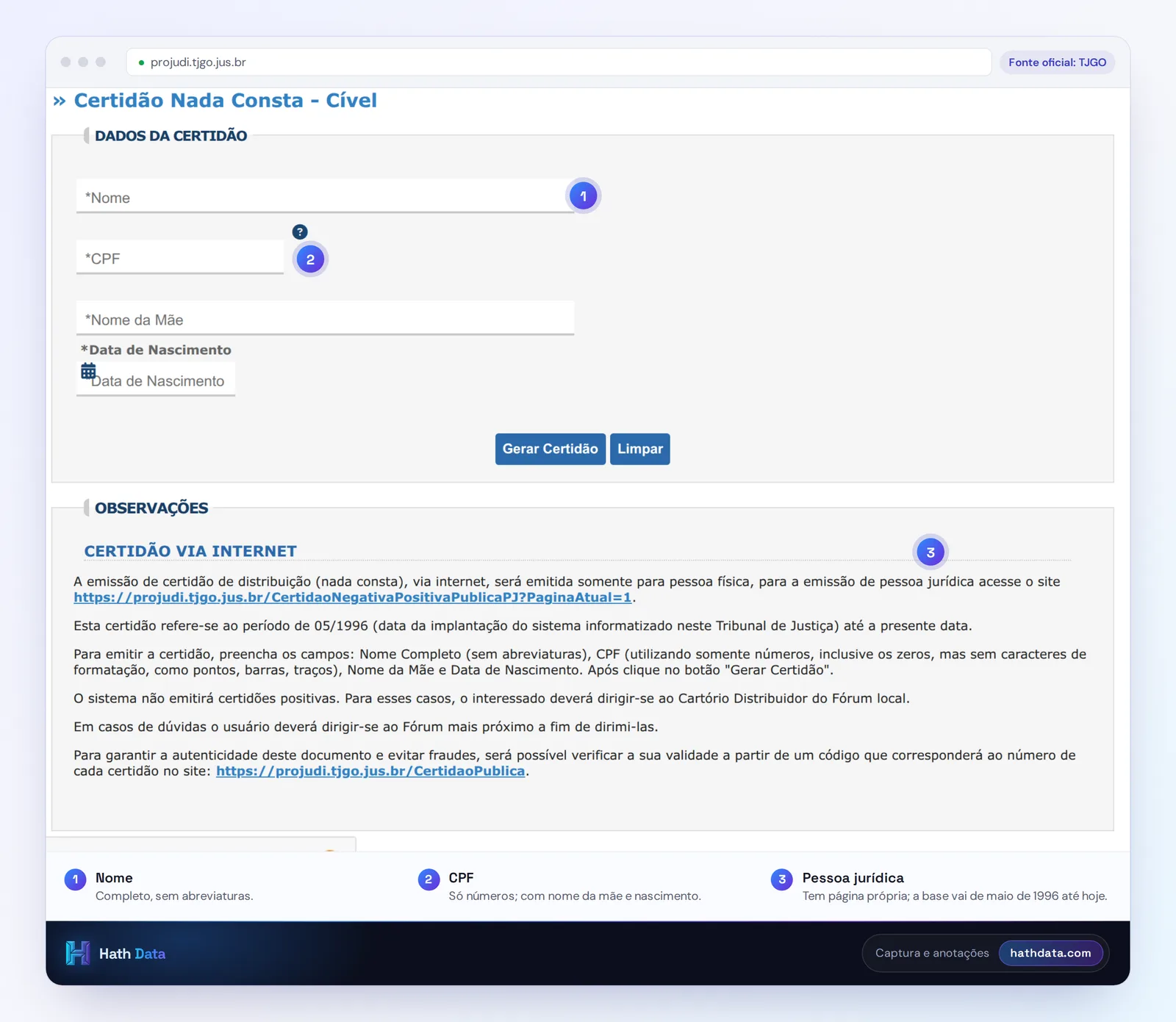1176x1022 pixels.
Task: Click the Gerar Certidão button
Action: pos(551,449)
